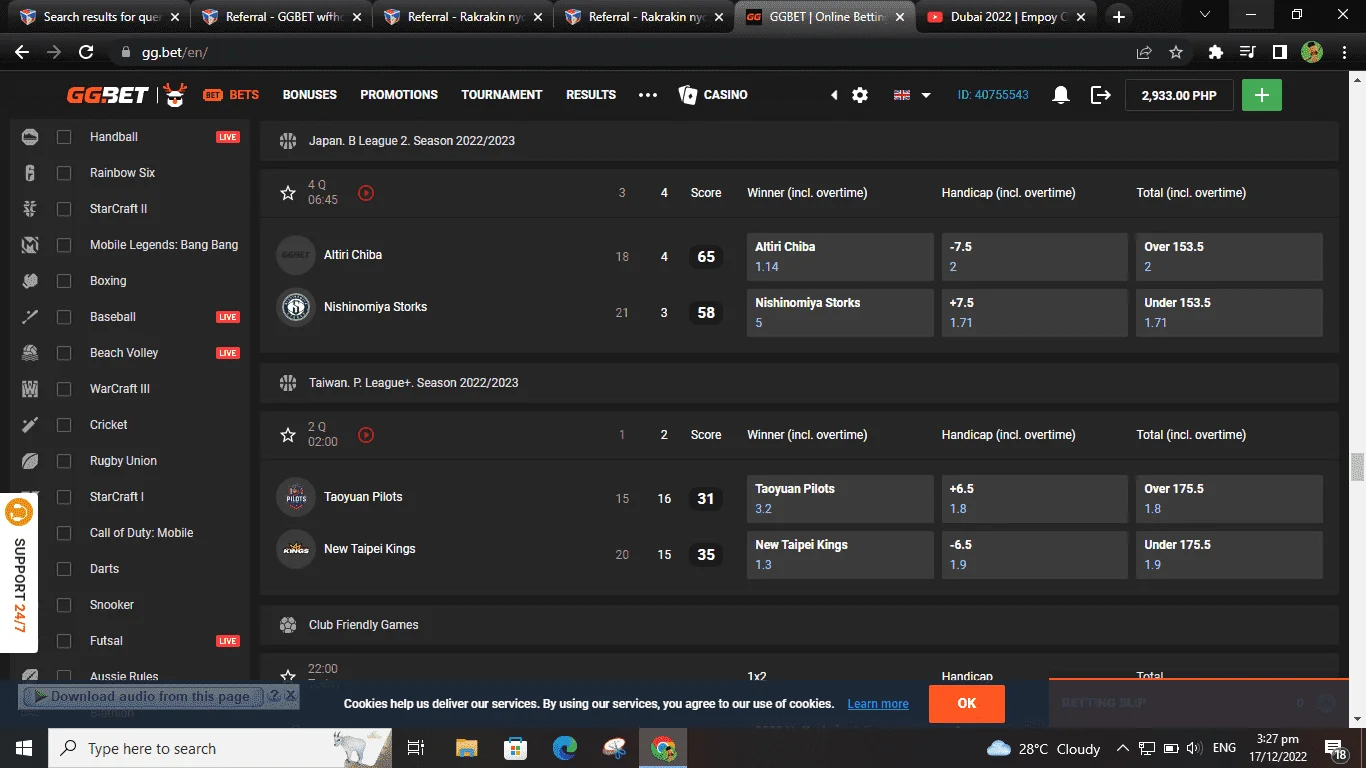1366x768 pixels.
Task: Open the language flag dropdown
Action: (912, 95)
